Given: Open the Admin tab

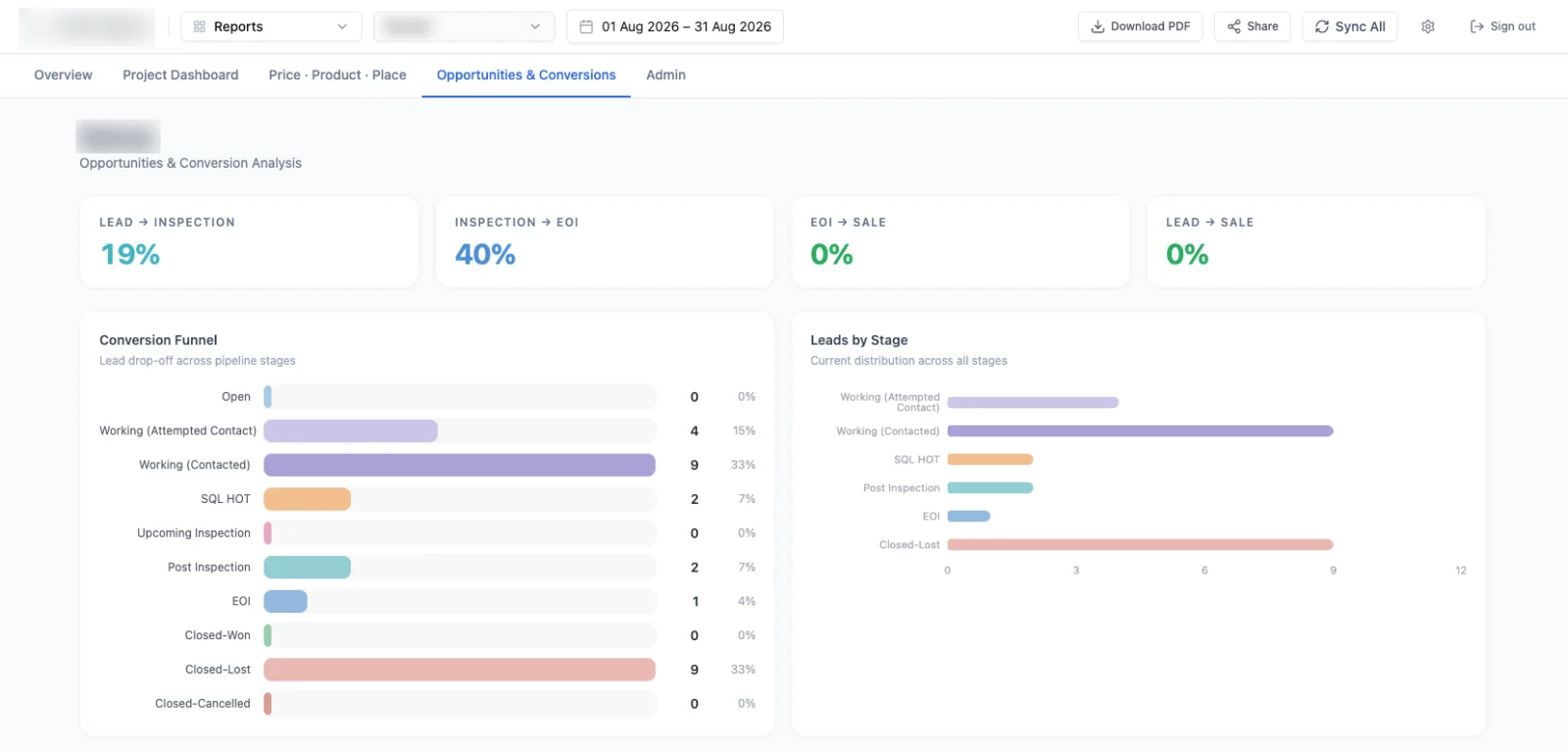Looking at the screenshot, I should tap(666, 75).
